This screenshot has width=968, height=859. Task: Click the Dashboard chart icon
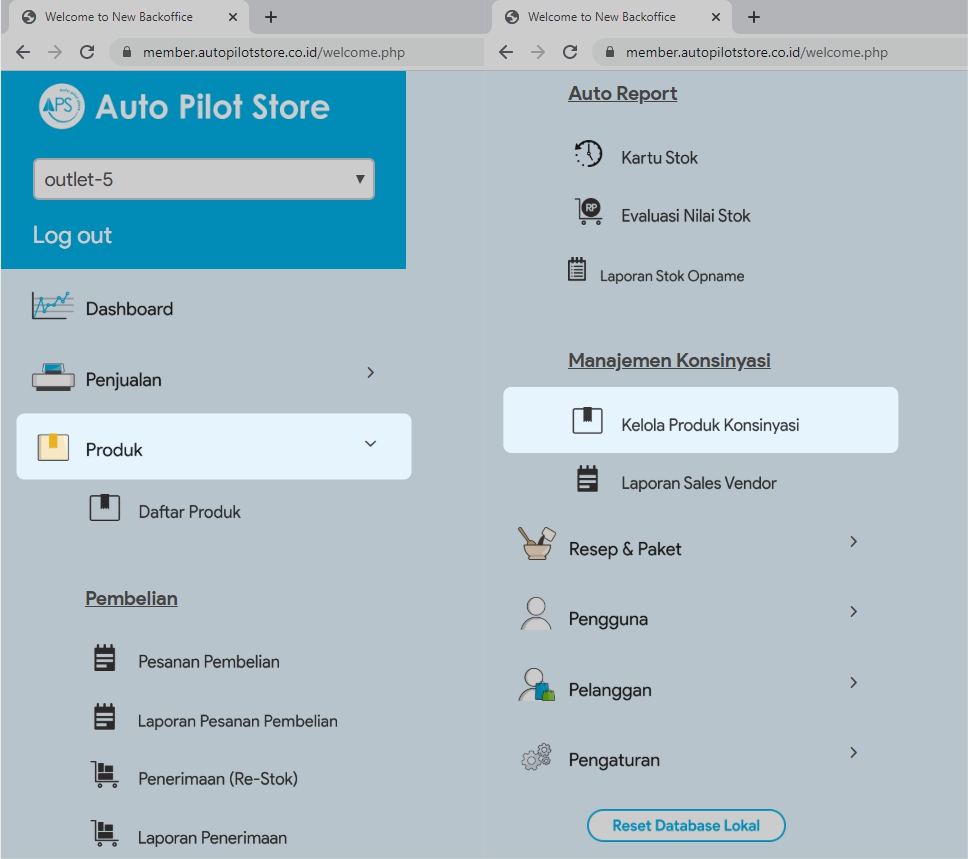pyautogui.click(x=52, y=307)
